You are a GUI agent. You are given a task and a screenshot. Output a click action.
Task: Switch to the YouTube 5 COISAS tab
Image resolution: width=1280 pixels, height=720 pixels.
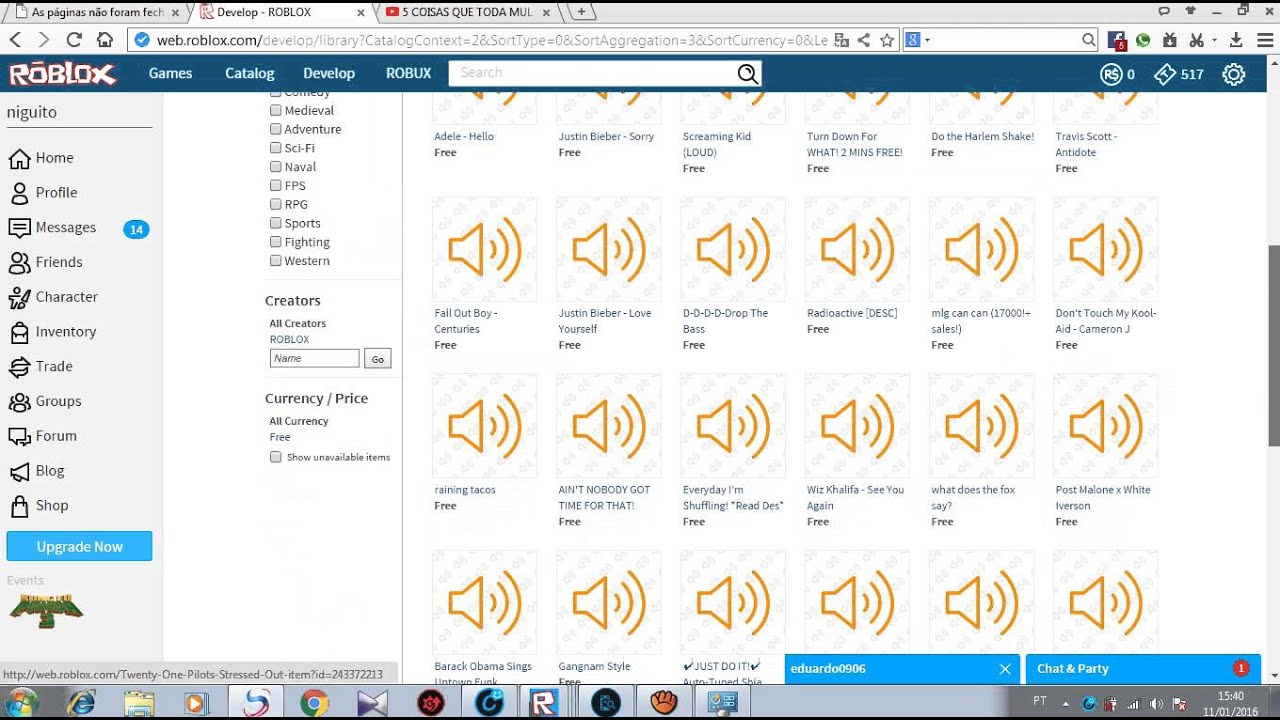(468, 12)
